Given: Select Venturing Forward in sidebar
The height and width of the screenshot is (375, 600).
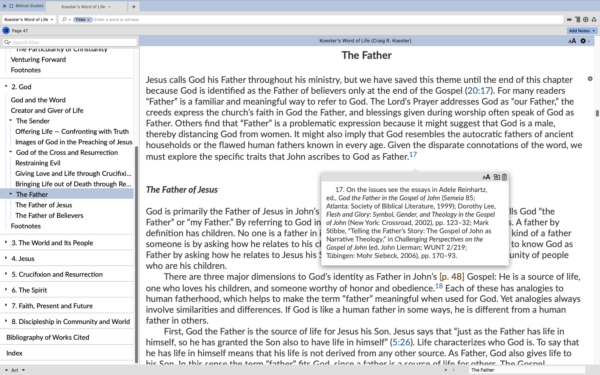Looking at the screenshot, I should click(x=38, y=59).
